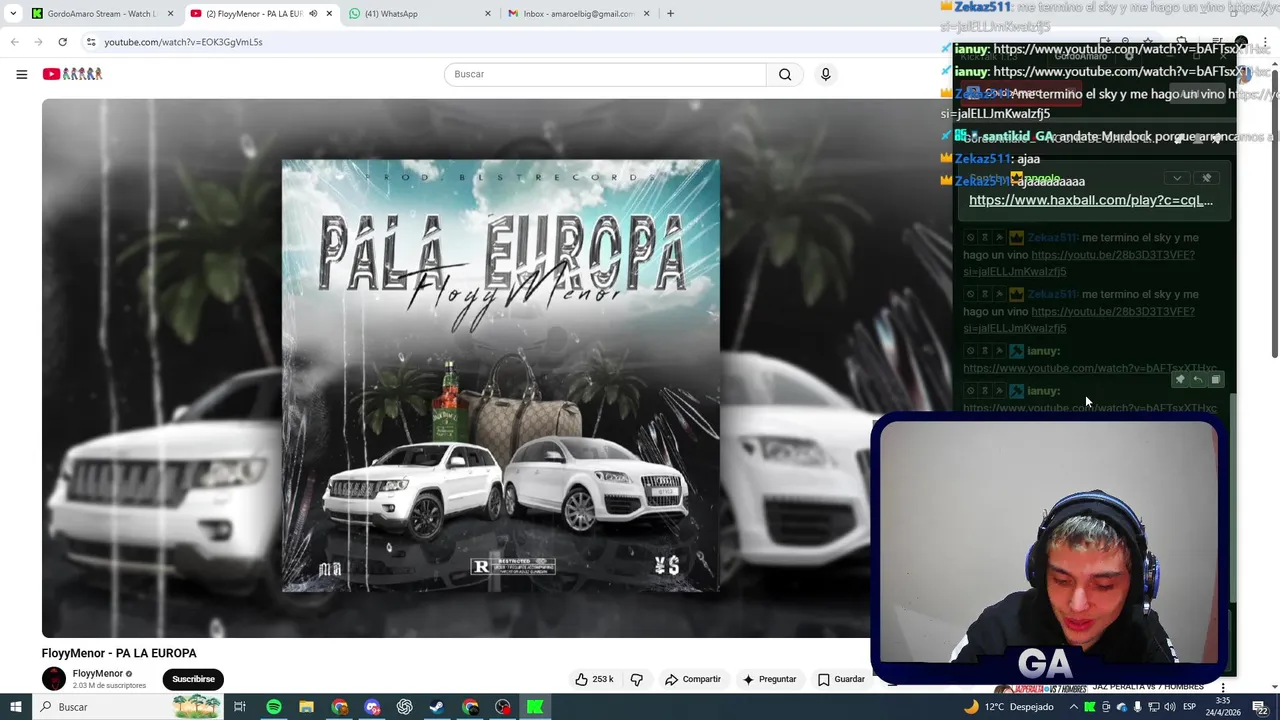The width and height of the screenshot is (1280, 720).
Task: Open Steam from the taskbar
Action: pos(437,707)
